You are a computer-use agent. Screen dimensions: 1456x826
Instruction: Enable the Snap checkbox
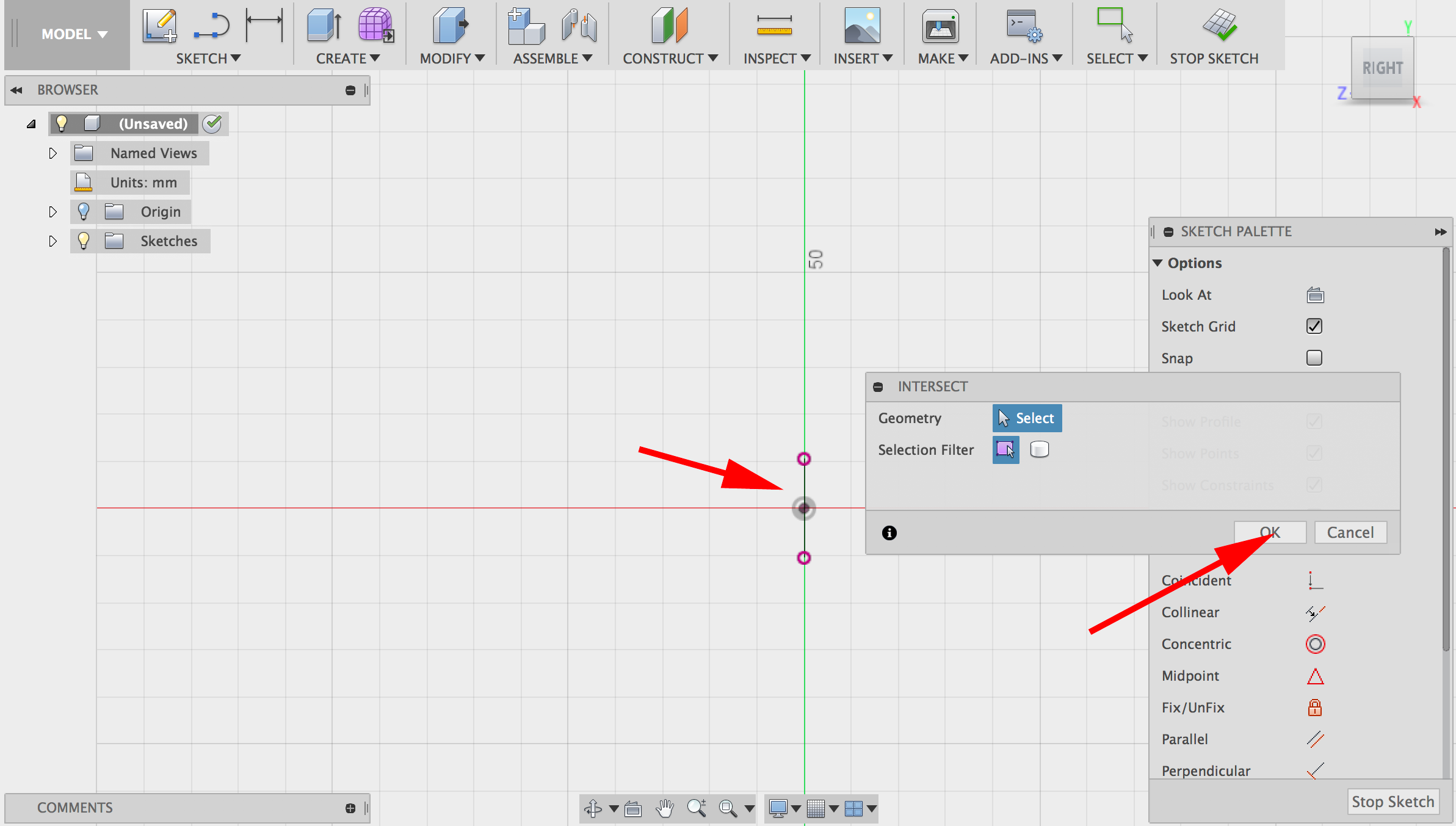point(1314,358)
